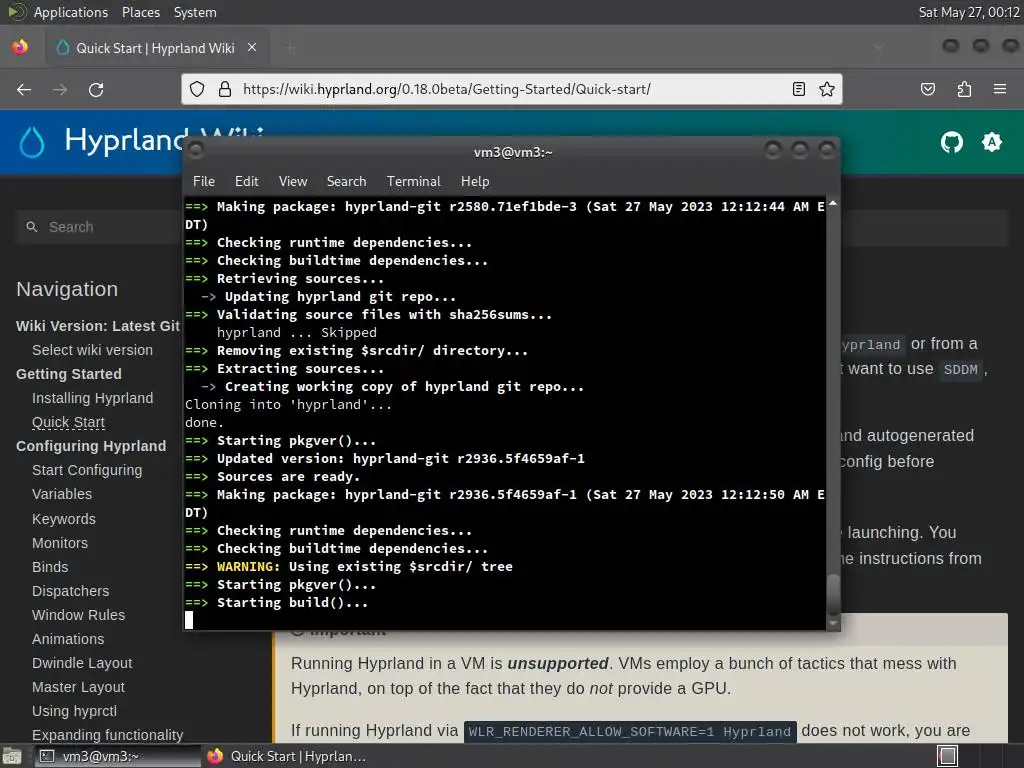Click the terminal scrollbar down arrow
Screen dimensions: 1024x768
click(833, 624)
